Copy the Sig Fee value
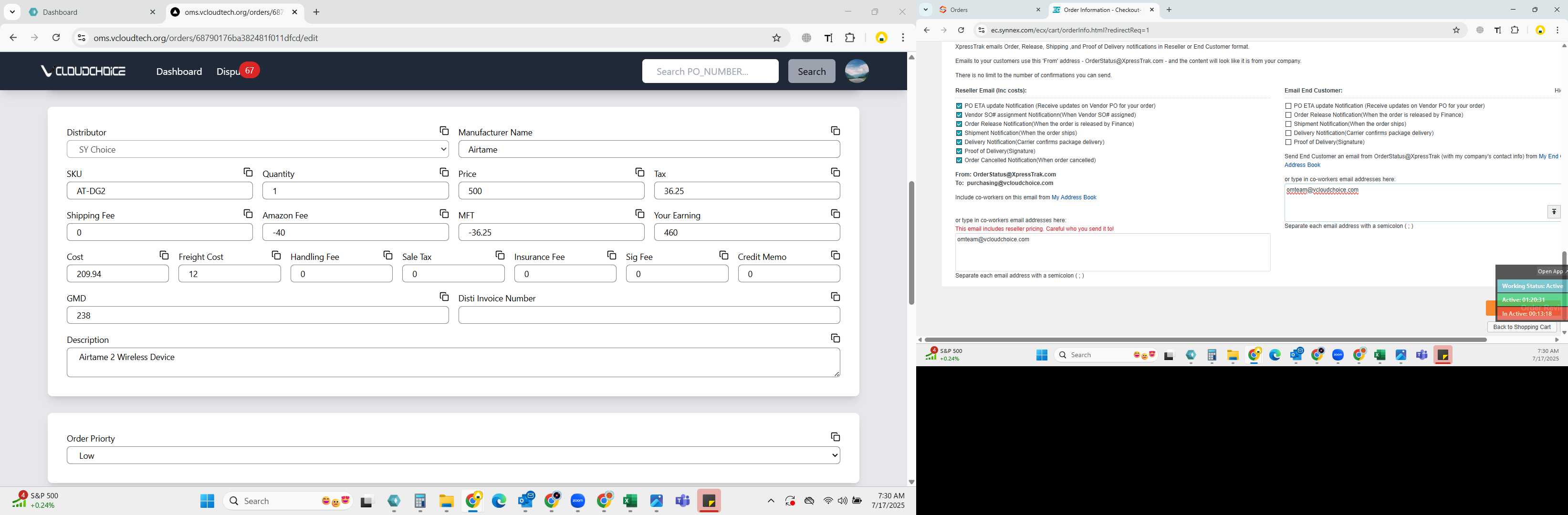1568x515 pixels. click(x=724, y=255)
